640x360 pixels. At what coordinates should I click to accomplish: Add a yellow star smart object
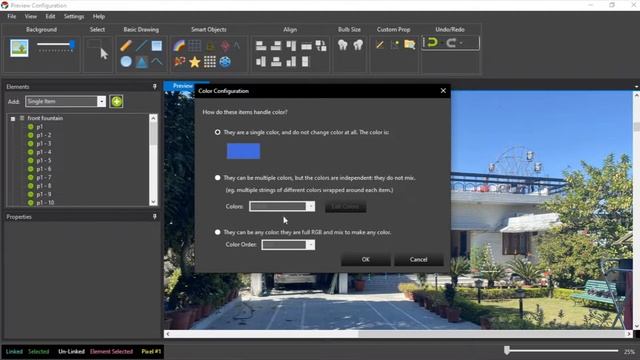click(195, 62)
